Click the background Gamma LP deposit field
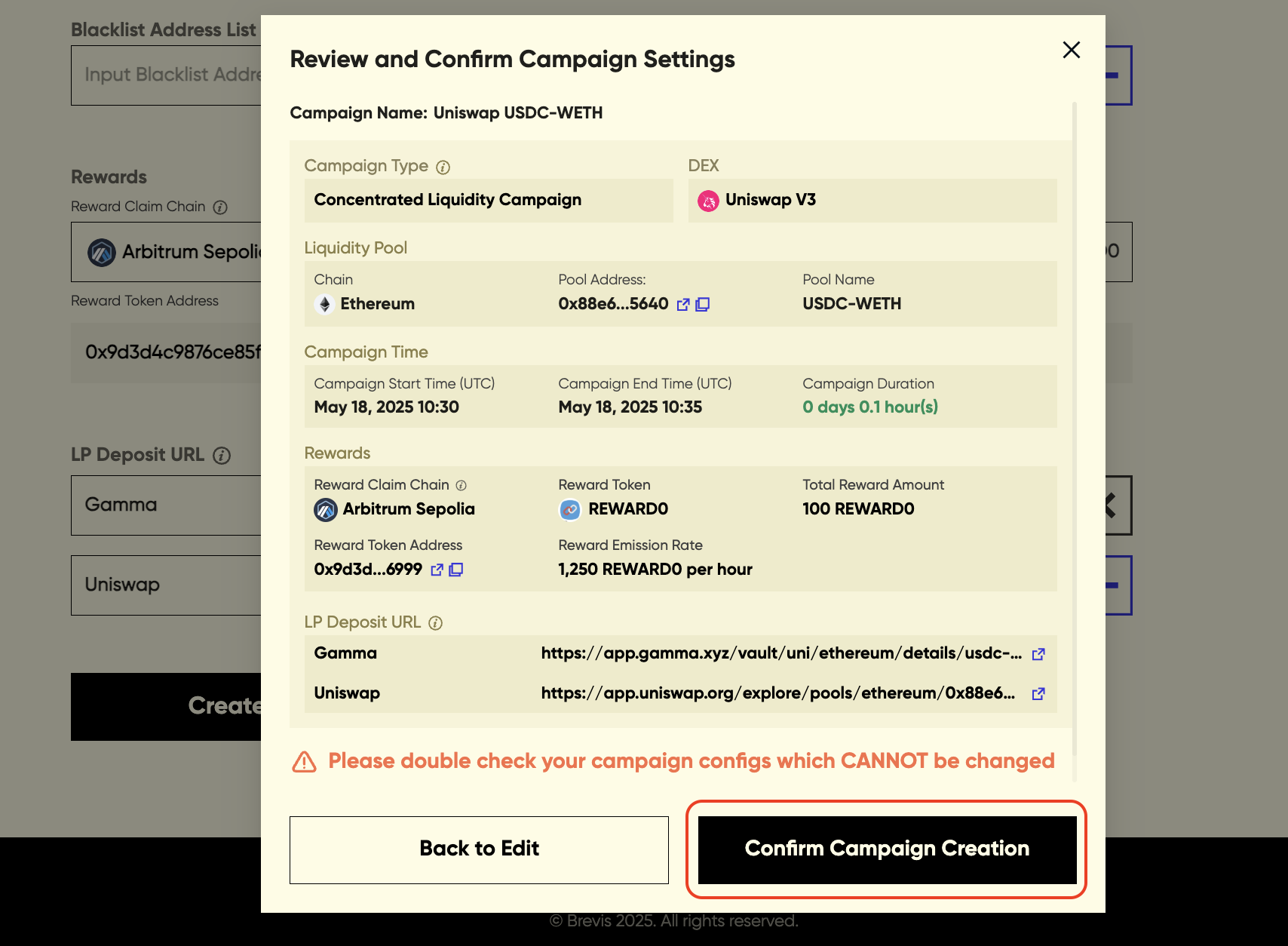Screen dimensions: 1288x946 [x=166, y=505]
